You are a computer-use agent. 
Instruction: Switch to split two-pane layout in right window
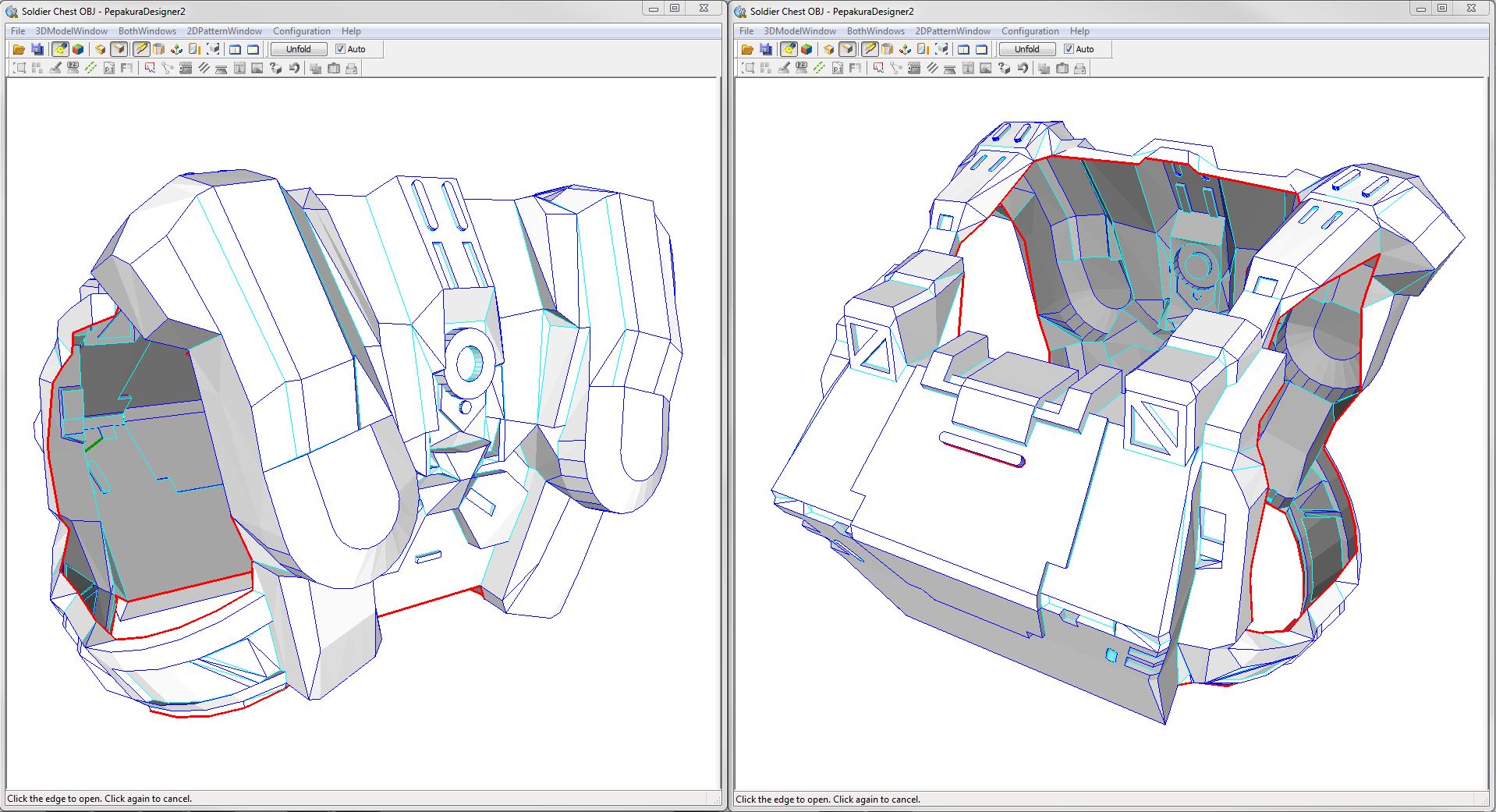[x=964, y=49]
